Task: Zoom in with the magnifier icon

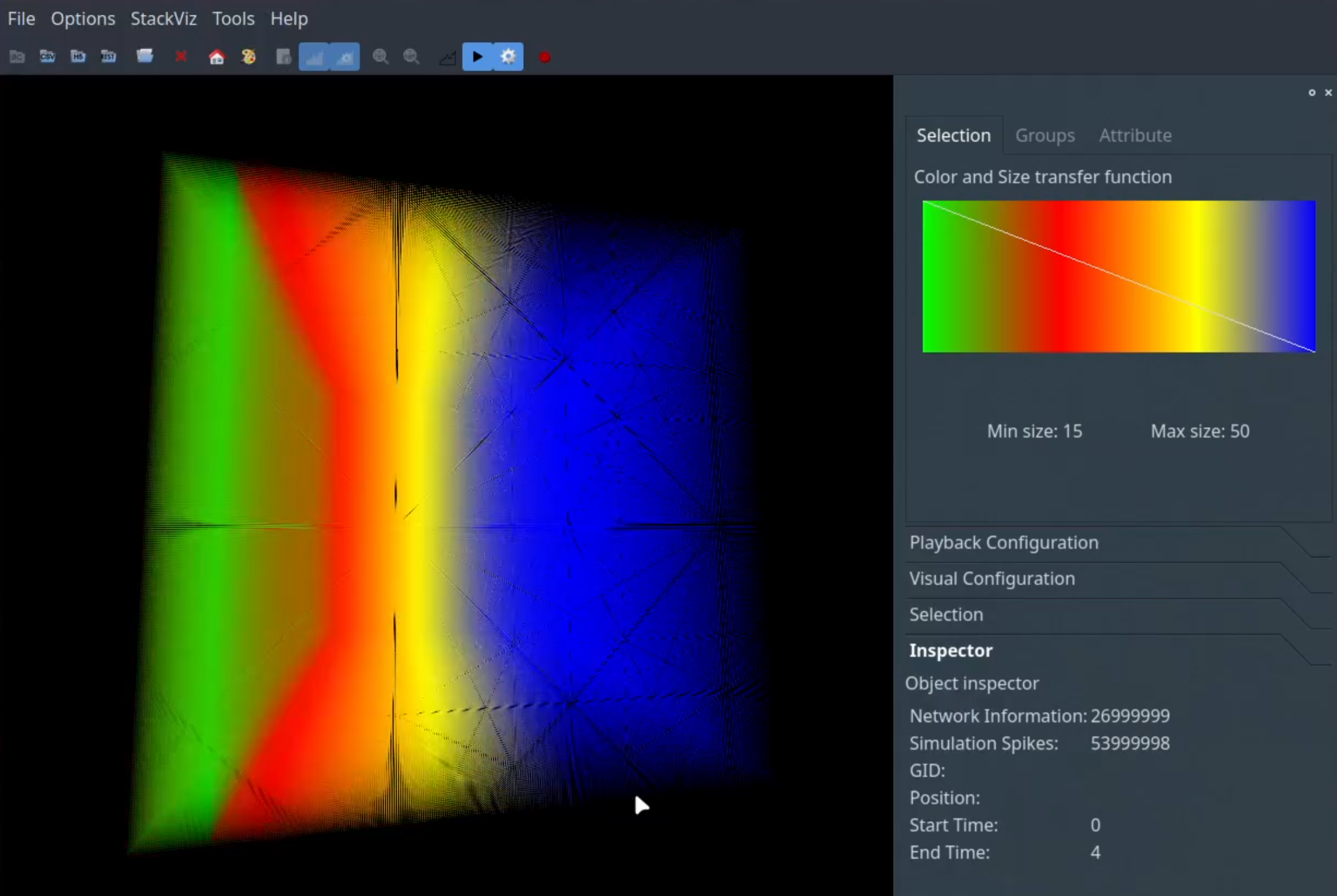Action: pyautogui.click(x=381, y=56)
